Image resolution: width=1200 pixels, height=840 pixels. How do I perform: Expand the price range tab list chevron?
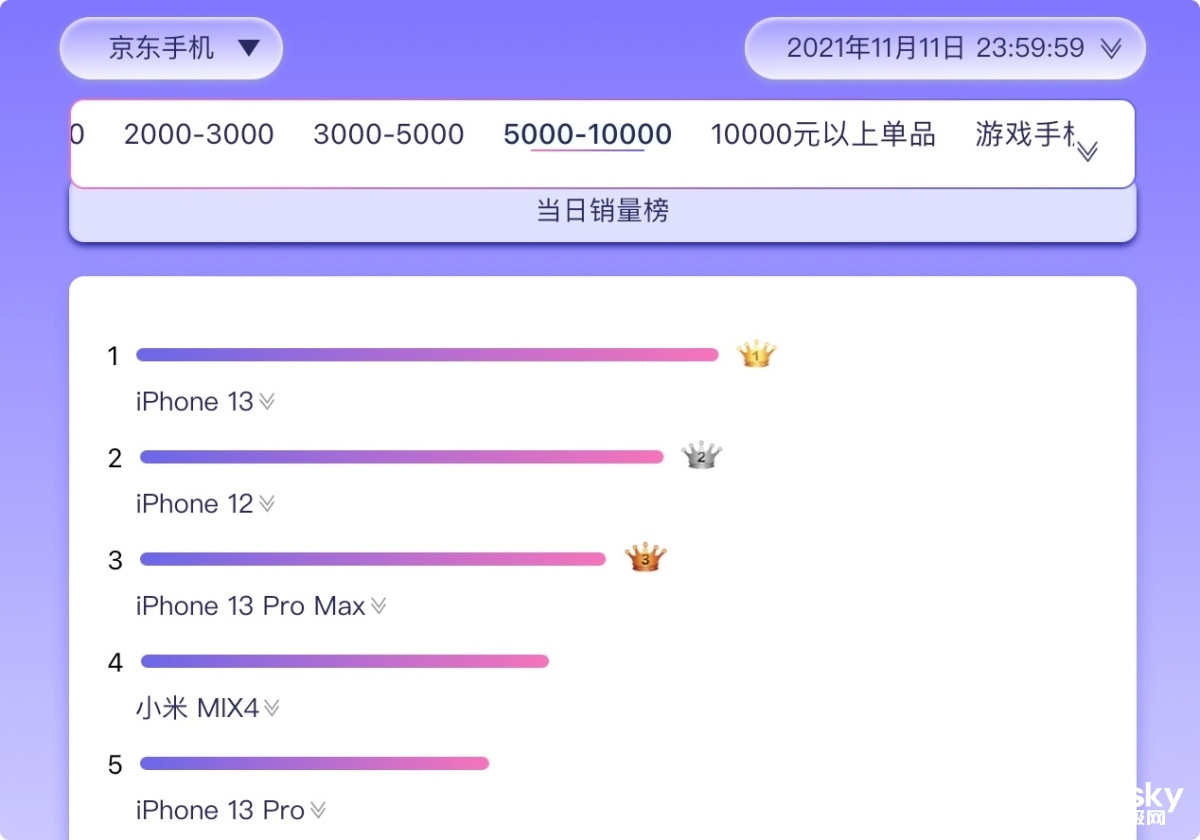[1087, 150]
